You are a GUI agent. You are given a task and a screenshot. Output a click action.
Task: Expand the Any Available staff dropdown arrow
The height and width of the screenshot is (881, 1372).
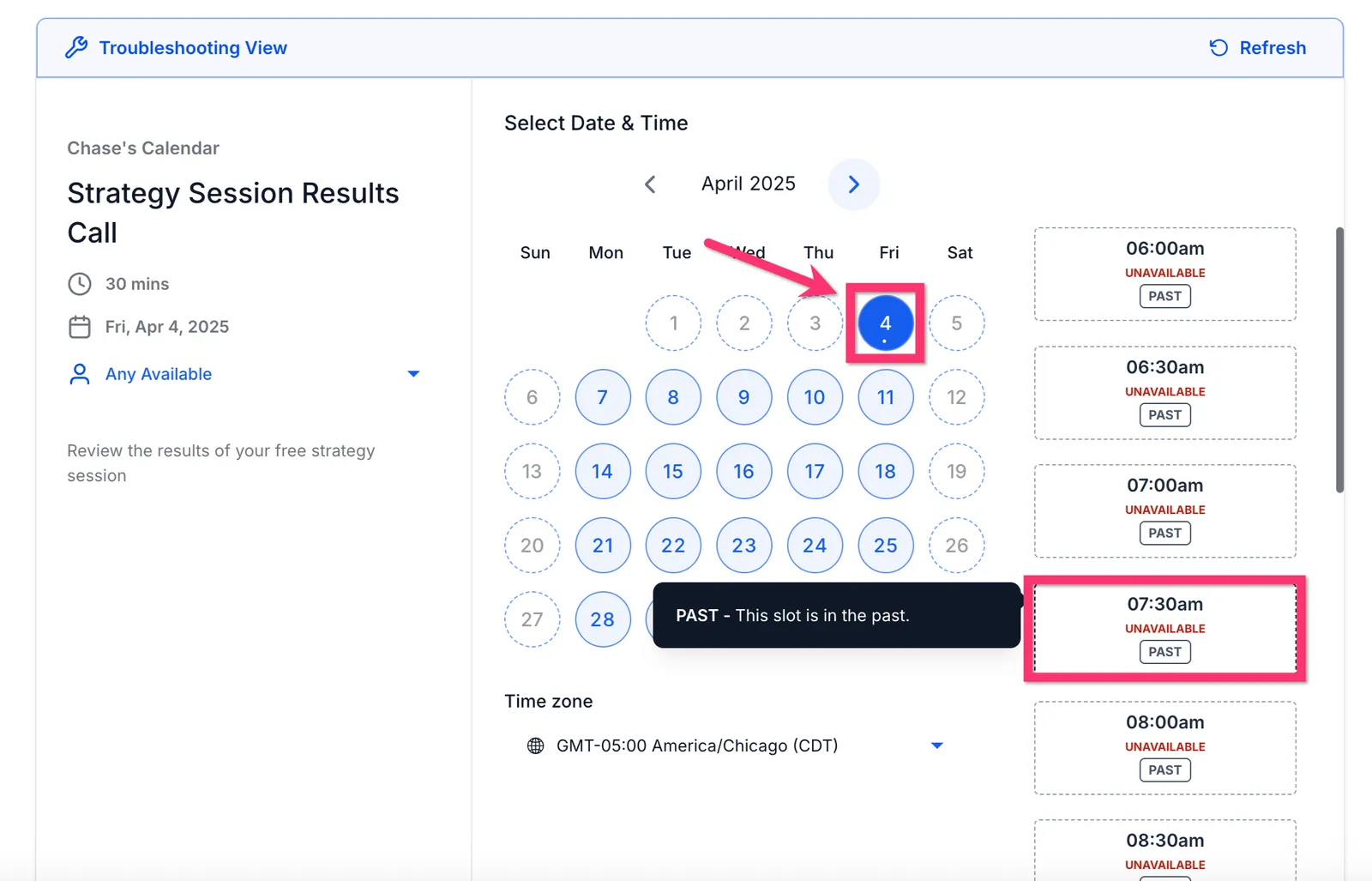click(413, 374)
